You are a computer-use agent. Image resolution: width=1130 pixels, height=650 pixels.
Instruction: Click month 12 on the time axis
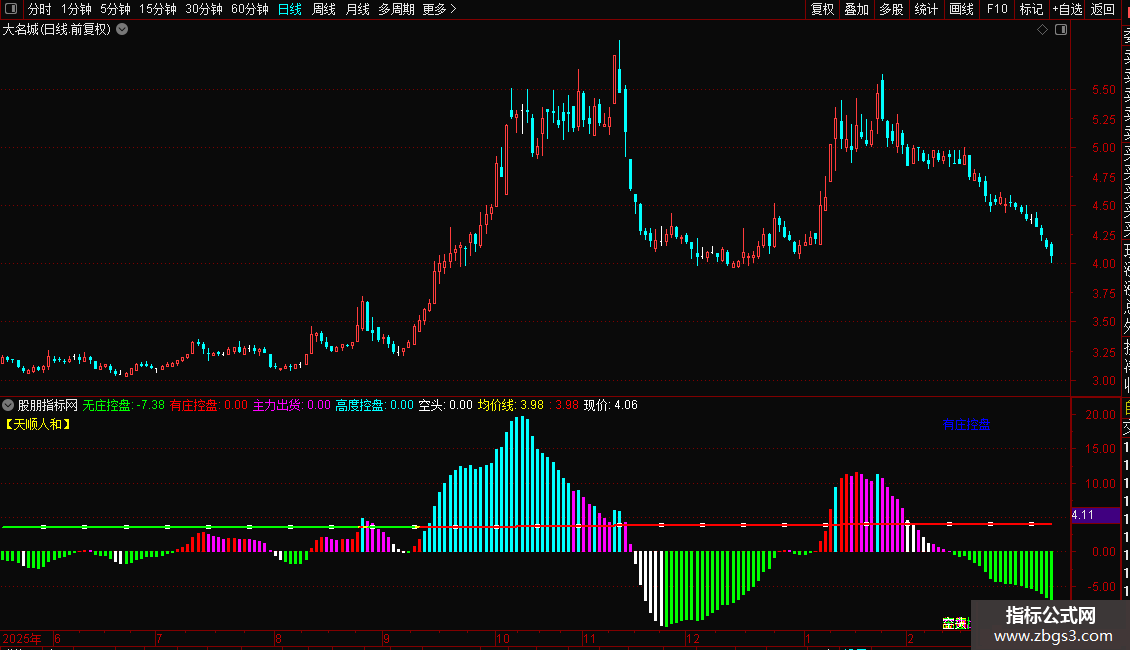(x=693, y=638)
